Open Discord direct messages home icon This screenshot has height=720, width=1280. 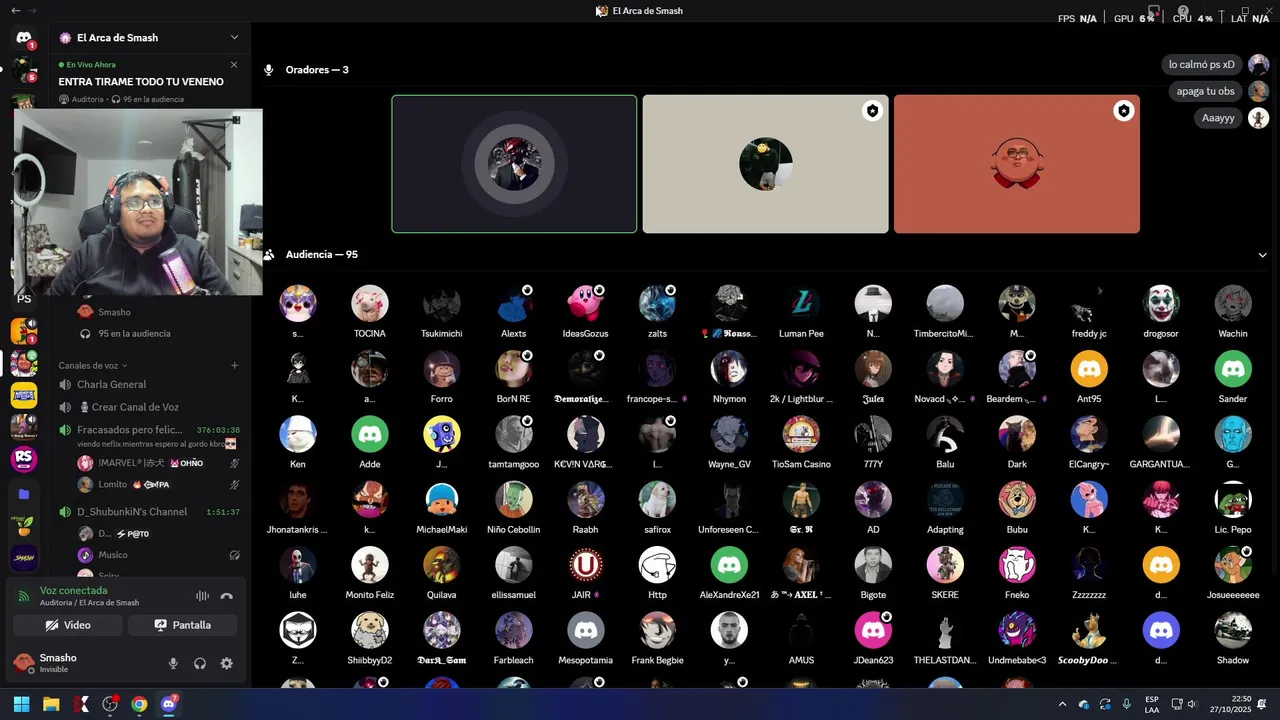[x=24, y=38]
